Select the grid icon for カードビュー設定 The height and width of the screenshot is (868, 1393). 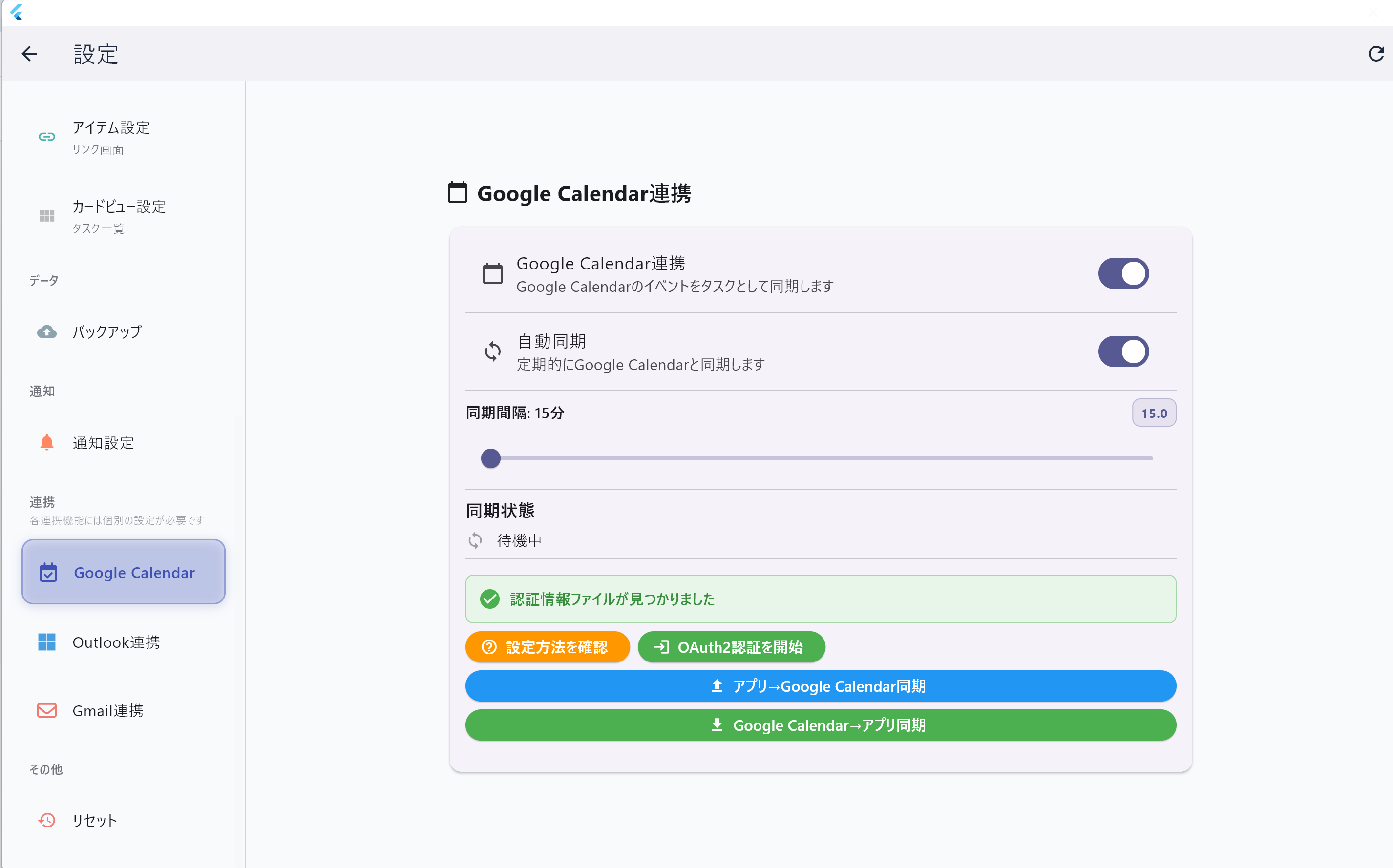click(x=47, y=216)
